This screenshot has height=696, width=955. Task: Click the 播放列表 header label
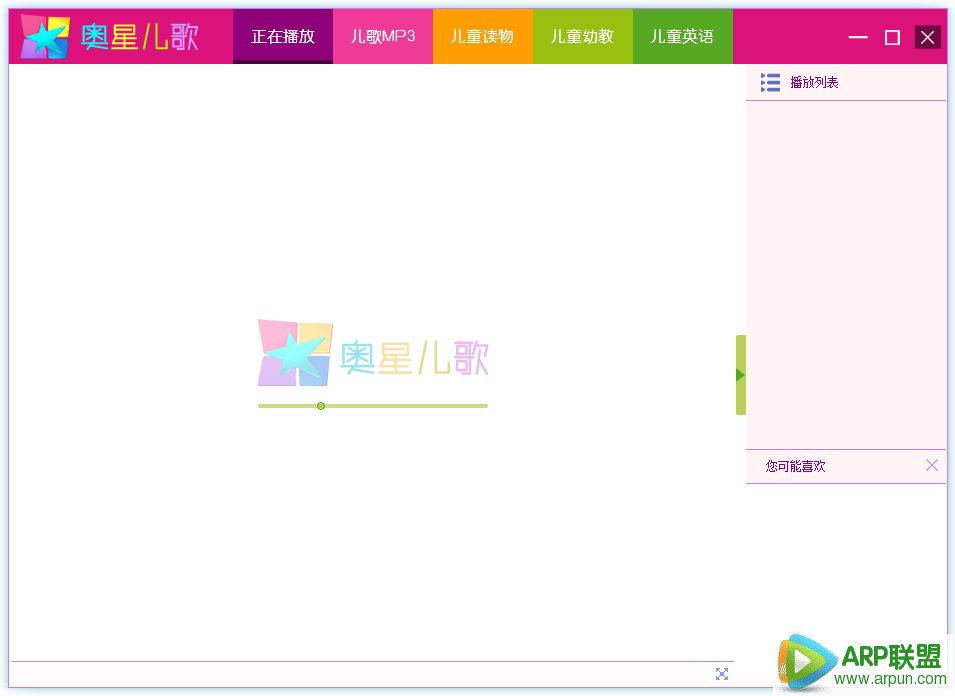(814, 83)
